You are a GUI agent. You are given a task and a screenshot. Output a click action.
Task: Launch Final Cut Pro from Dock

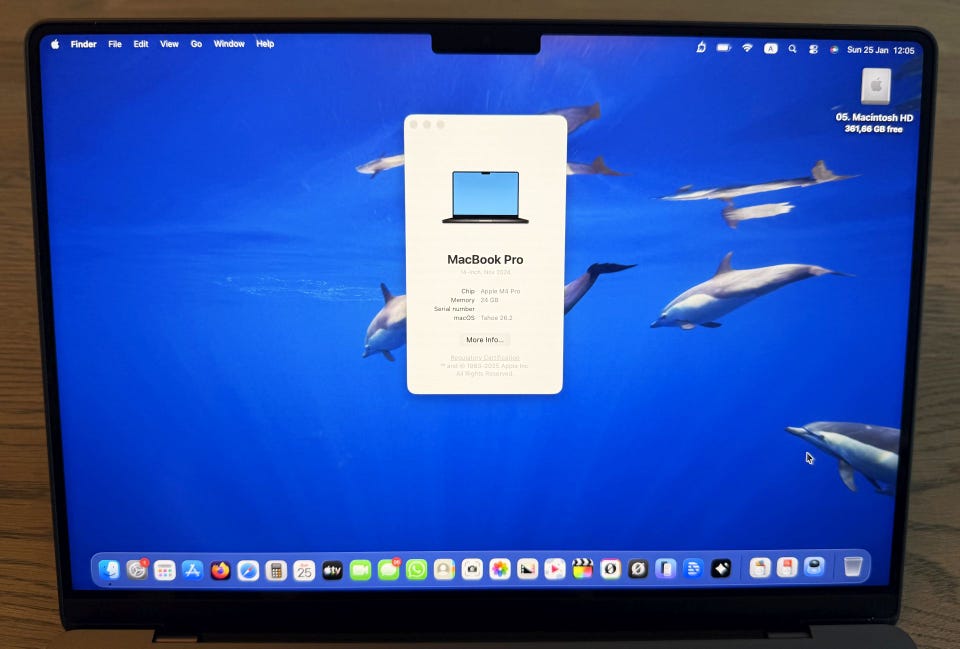coord(583,569)
